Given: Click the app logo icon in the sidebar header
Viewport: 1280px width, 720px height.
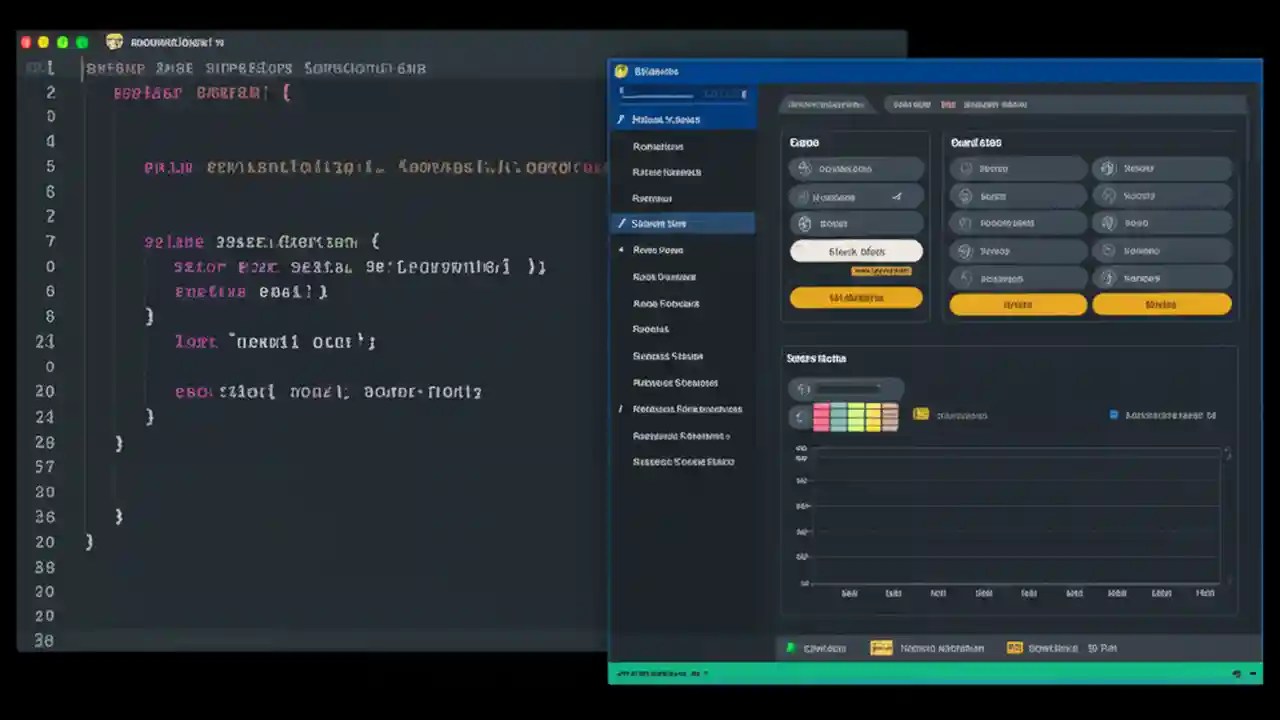Looking at the screenshot, I should pyautogui.click(x=621, y=71).
